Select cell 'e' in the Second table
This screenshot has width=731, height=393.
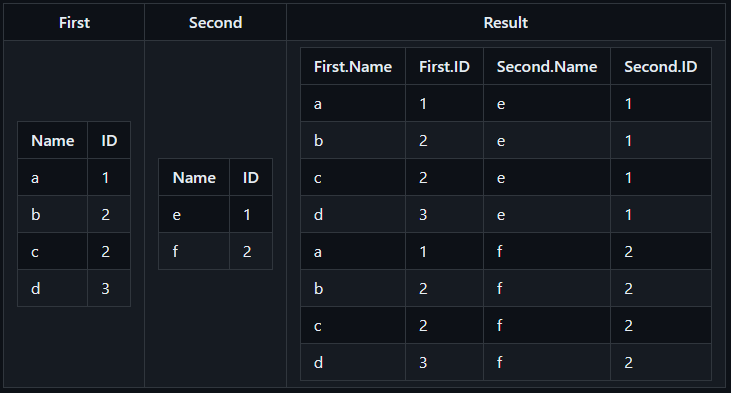click(x=194, y=214)
